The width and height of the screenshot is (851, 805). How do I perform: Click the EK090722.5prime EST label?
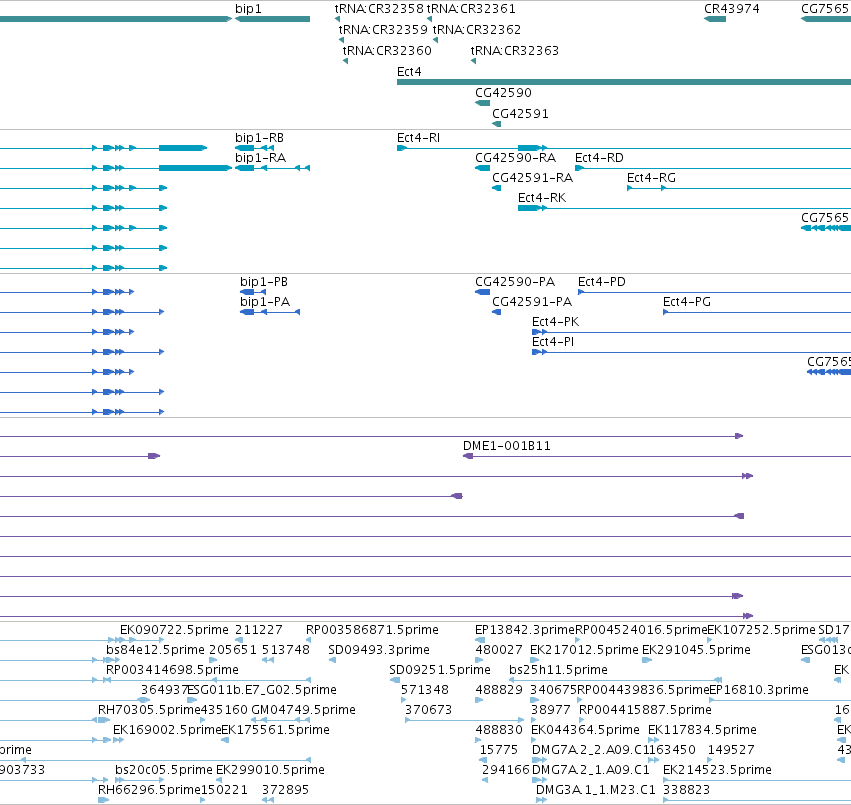click(174, 630)
